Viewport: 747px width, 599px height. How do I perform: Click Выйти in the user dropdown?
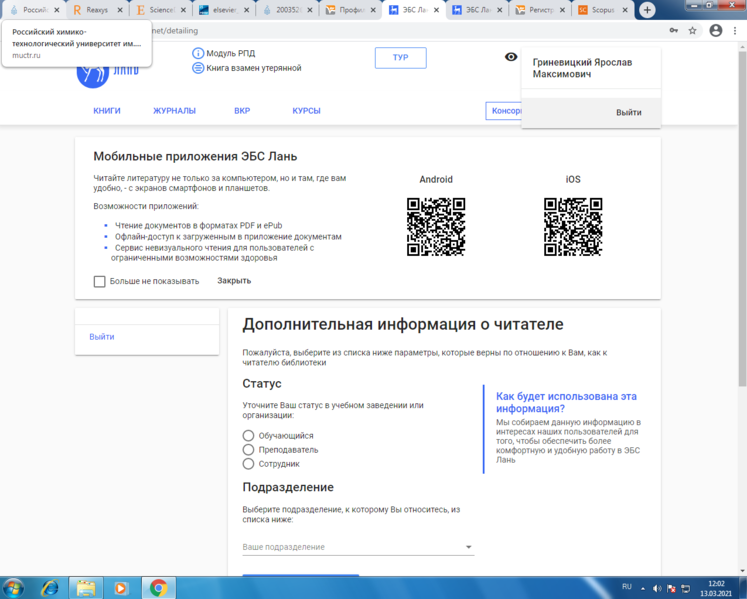pyautogui.click(x=628, y=112)
